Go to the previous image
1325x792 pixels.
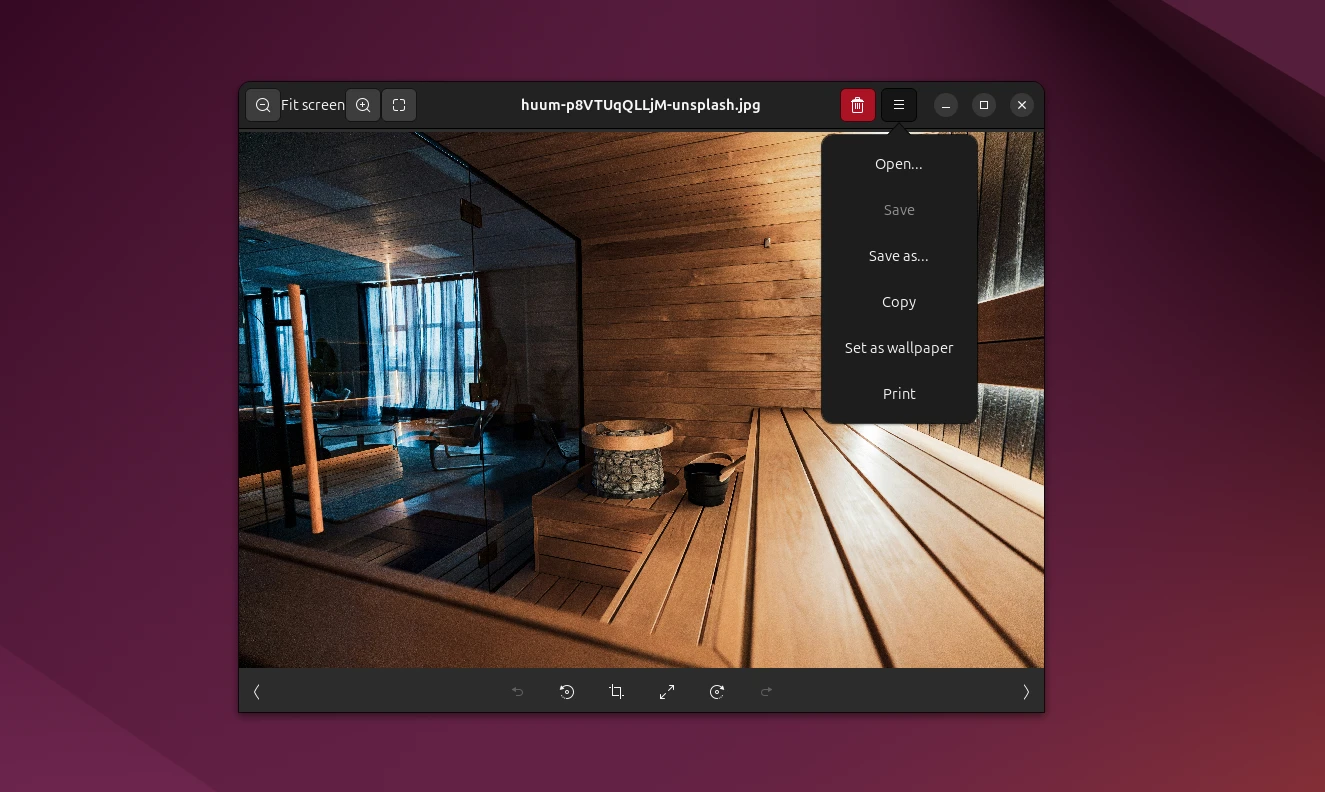point(257,692)
